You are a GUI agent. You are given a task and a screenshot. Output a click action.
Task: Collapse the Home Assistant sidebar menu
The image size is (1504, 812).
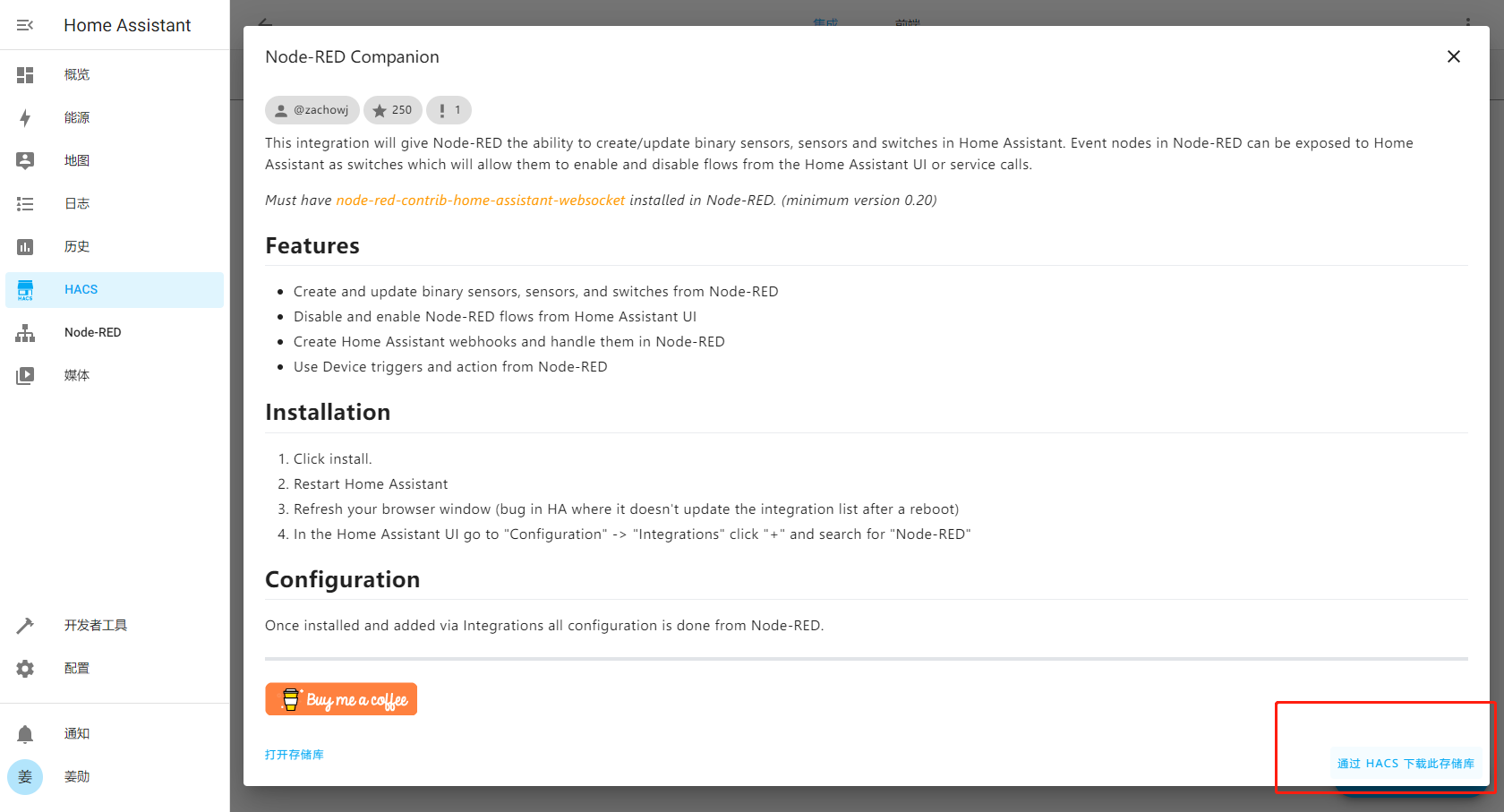[25, 25]
